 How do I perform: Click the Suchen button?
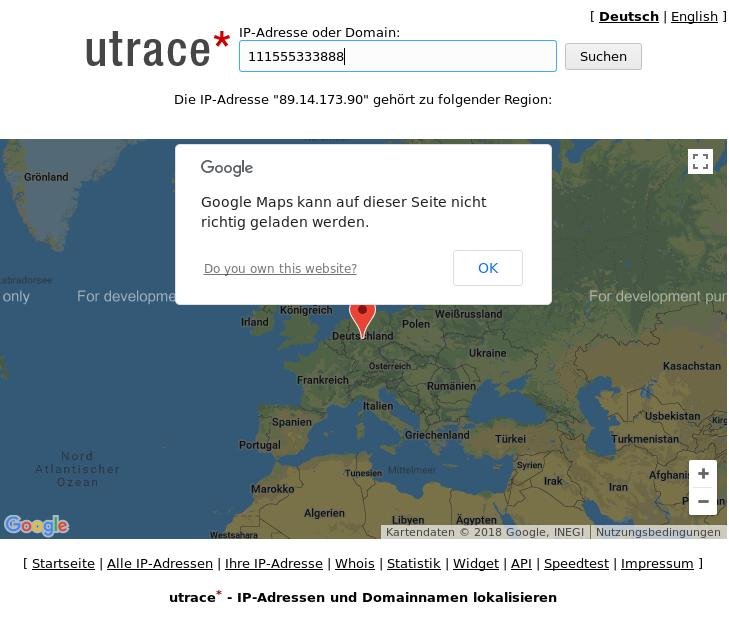pyautogui.click(x=603, y=57)
